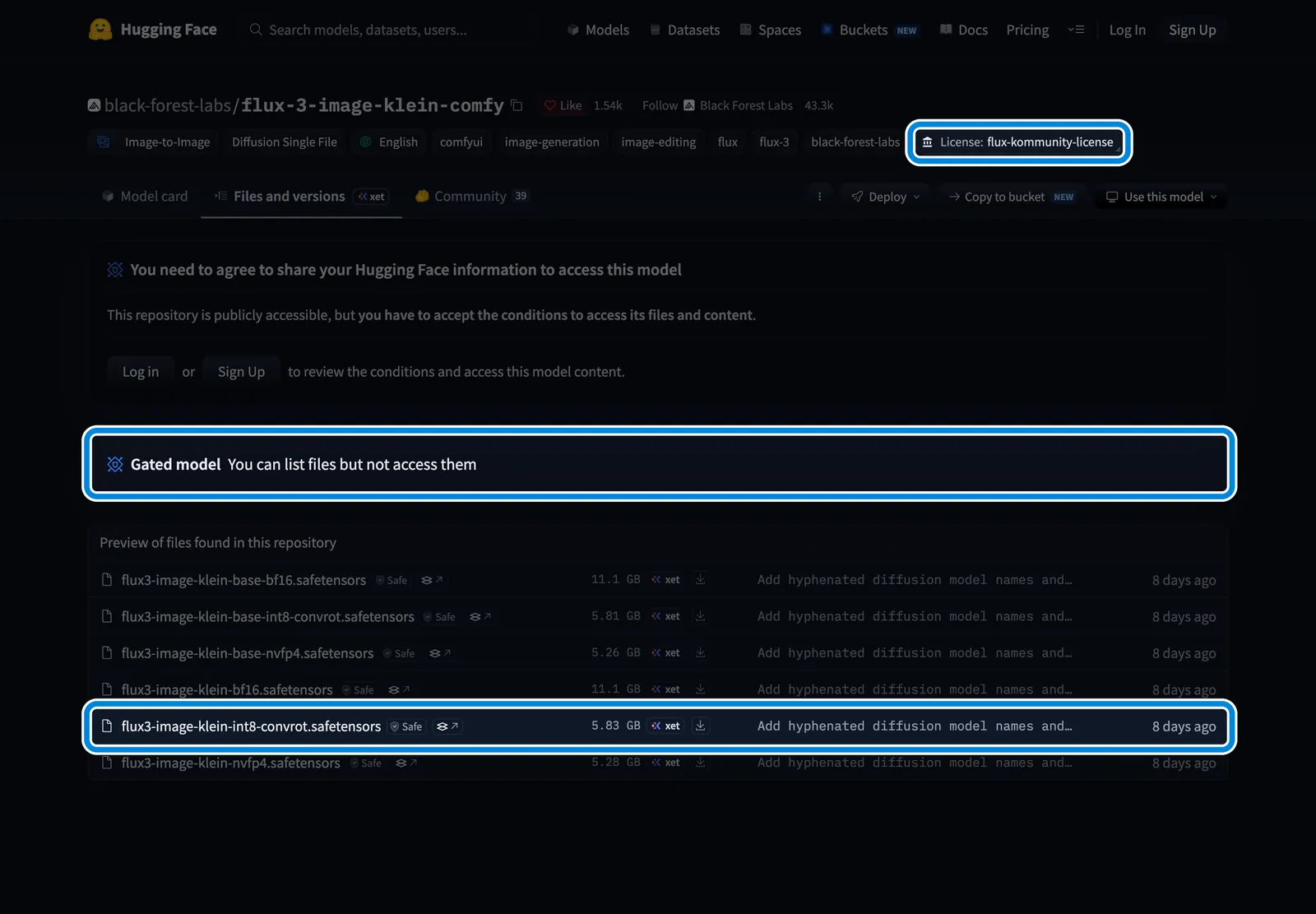The height and width of the screenshot is (914, 1316).
Task: Download flux3-image-klein-nvfp4.safetensors file
Action: click(700, 763)
